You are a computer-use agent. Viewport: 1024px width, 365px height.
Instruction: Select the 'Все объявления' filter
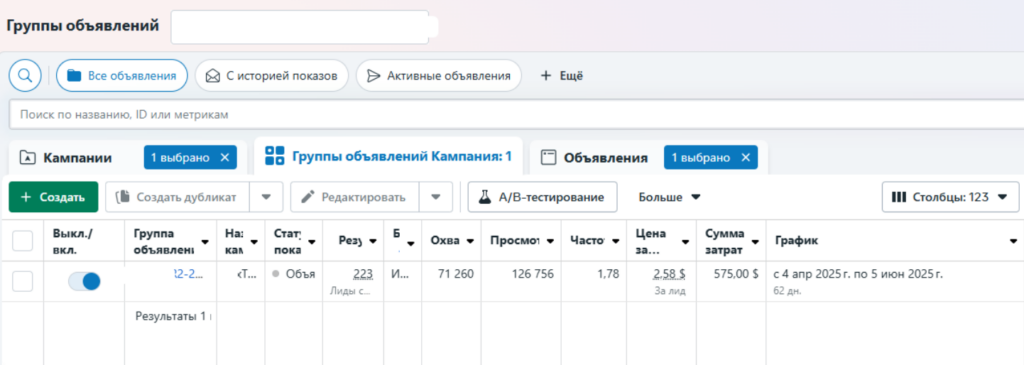click(122, 76)
